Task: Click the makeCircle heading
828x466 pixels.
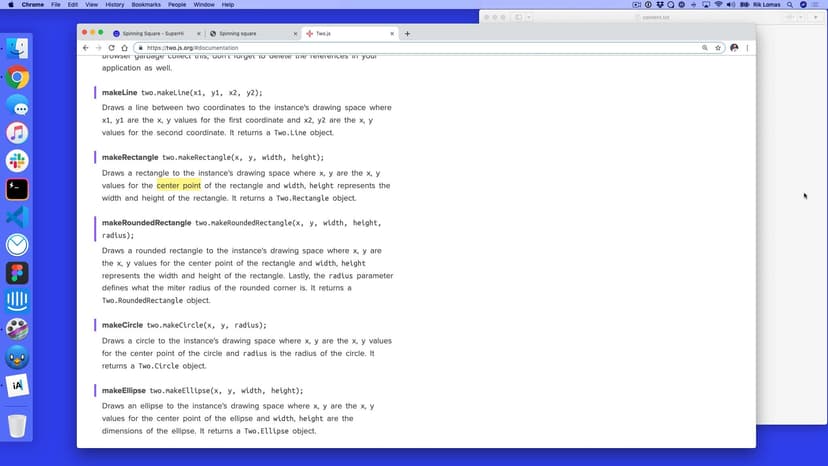Action: tap(122, 325)
